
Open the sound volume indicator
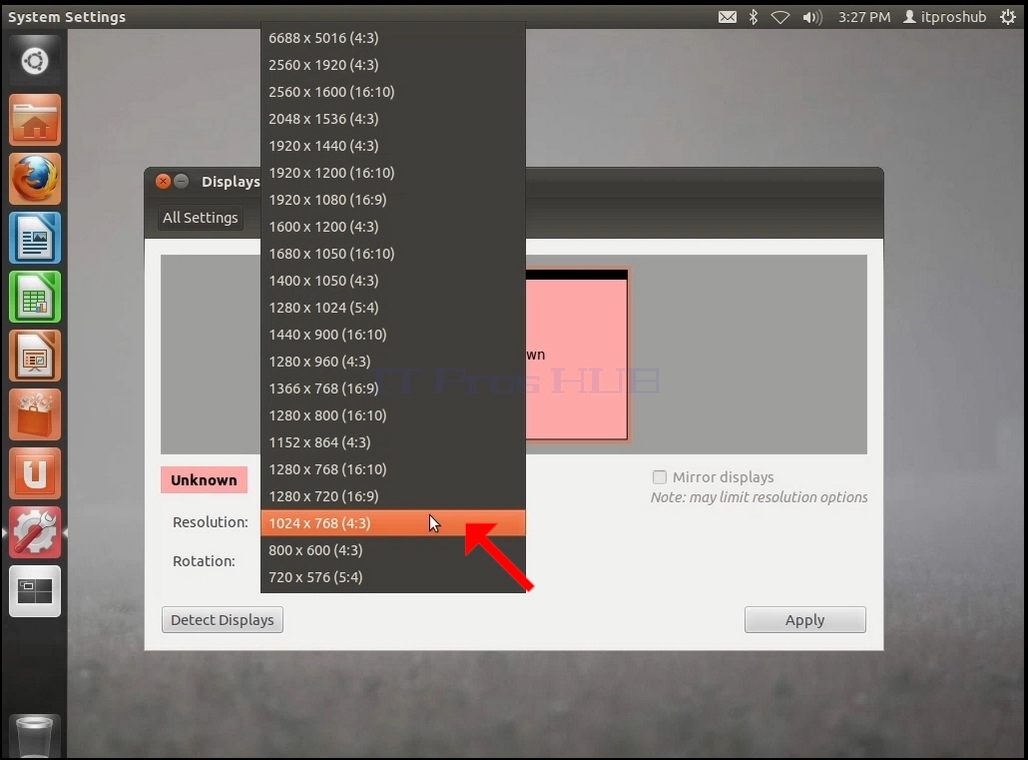click(x=812, y=17)
